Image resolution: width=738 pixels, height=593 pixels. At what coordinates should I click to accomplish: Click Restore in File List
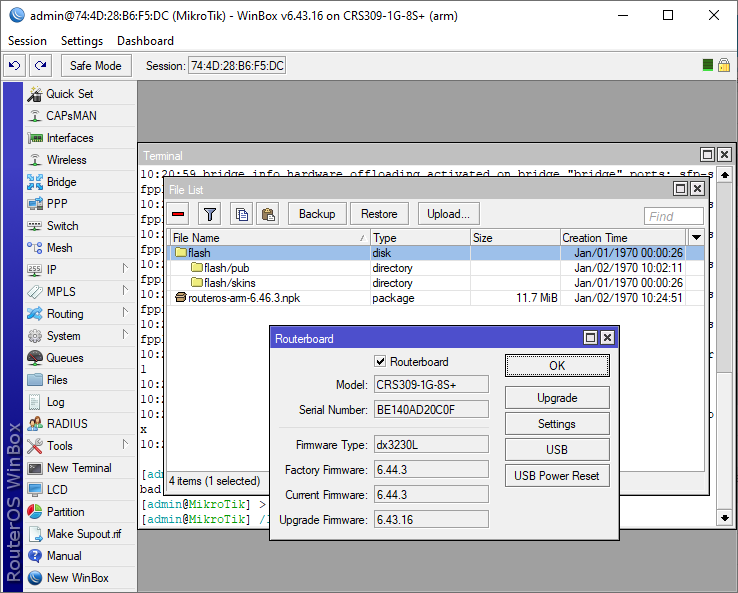tap(379, 214)
